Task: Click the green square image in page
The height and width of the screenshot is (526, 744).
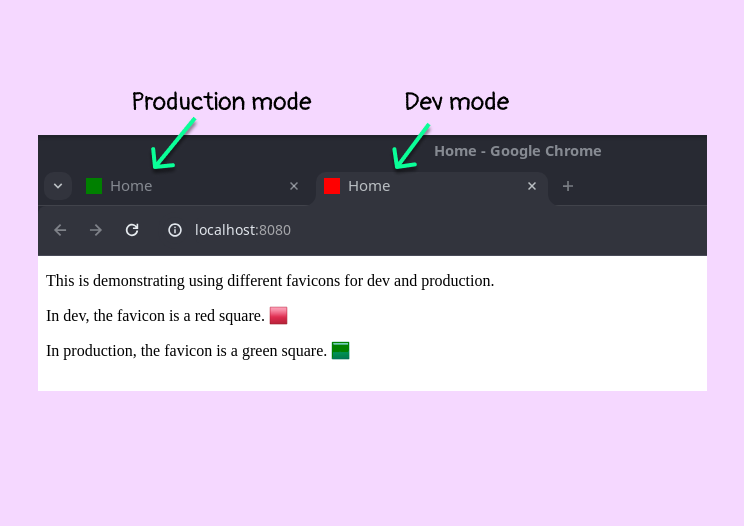Action: [x=340, y=351]
